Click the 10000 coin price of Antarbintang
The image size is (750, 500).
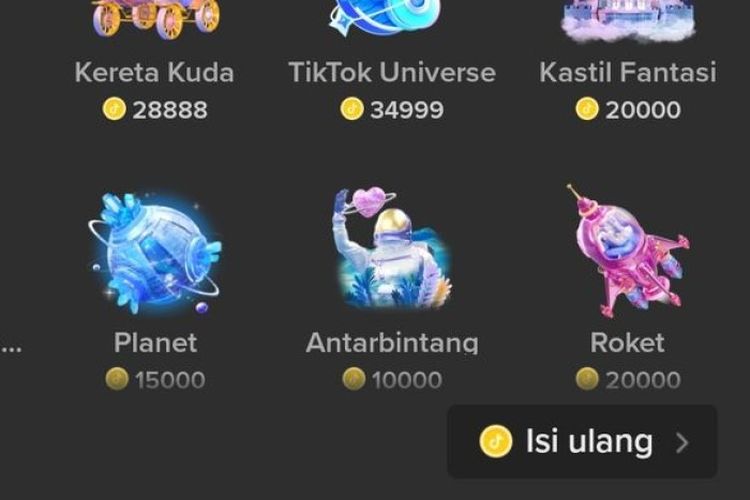(x=392, y=380)
